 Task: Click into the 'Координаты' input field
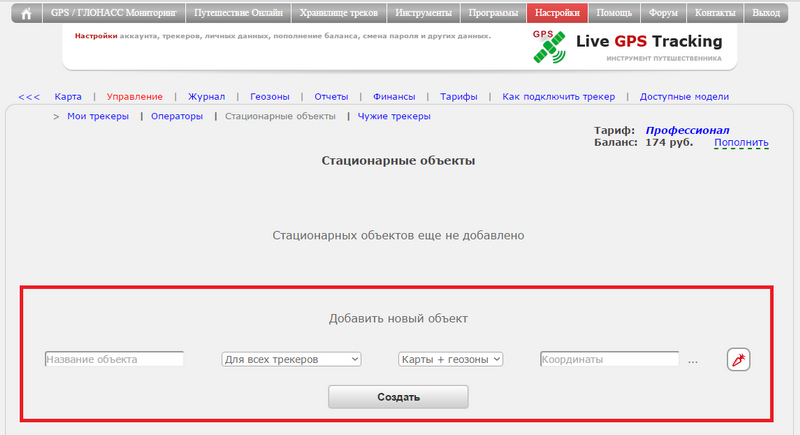click(609, 359)
